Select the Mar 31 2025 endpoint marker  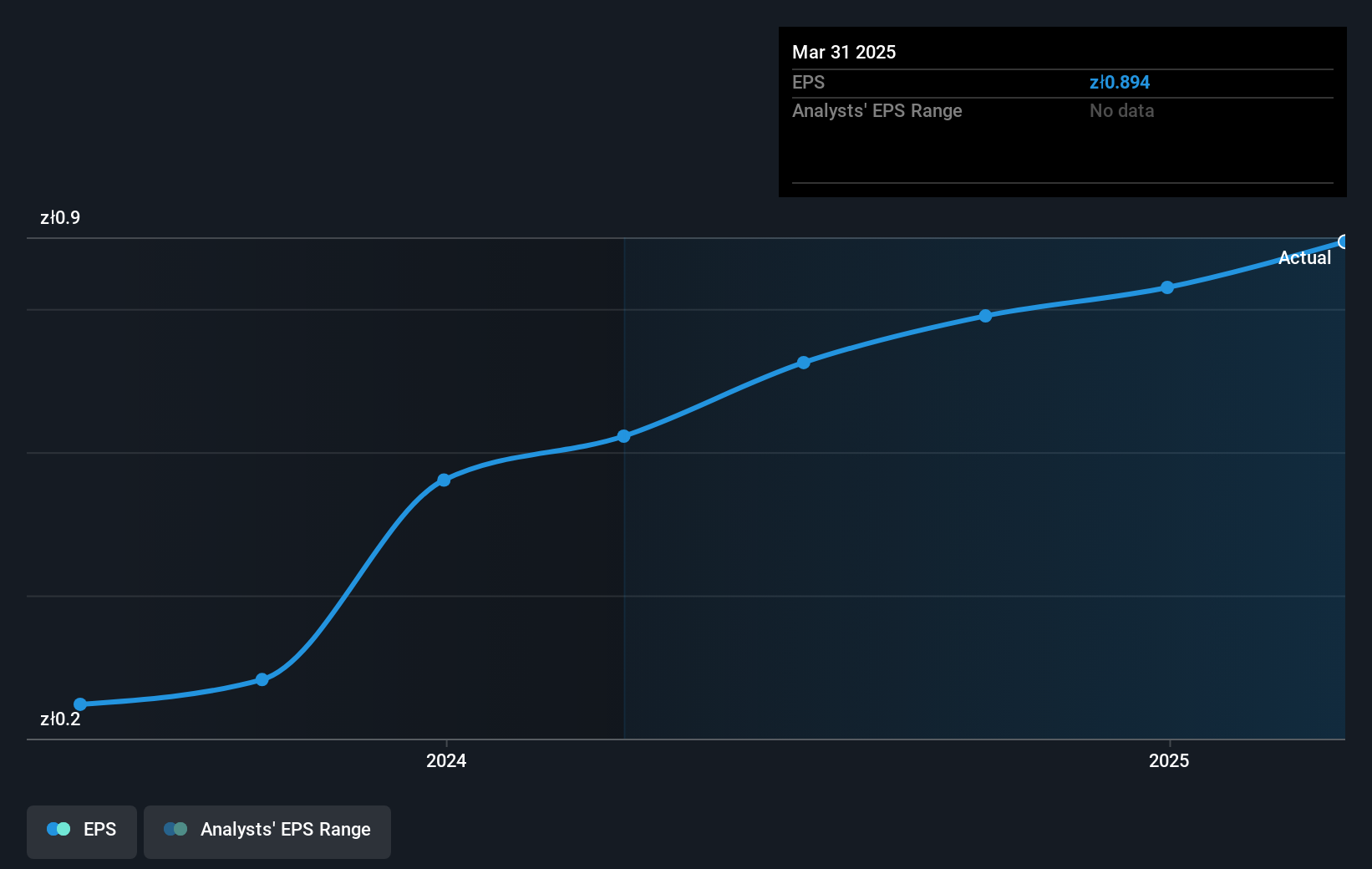[1344, 241]
